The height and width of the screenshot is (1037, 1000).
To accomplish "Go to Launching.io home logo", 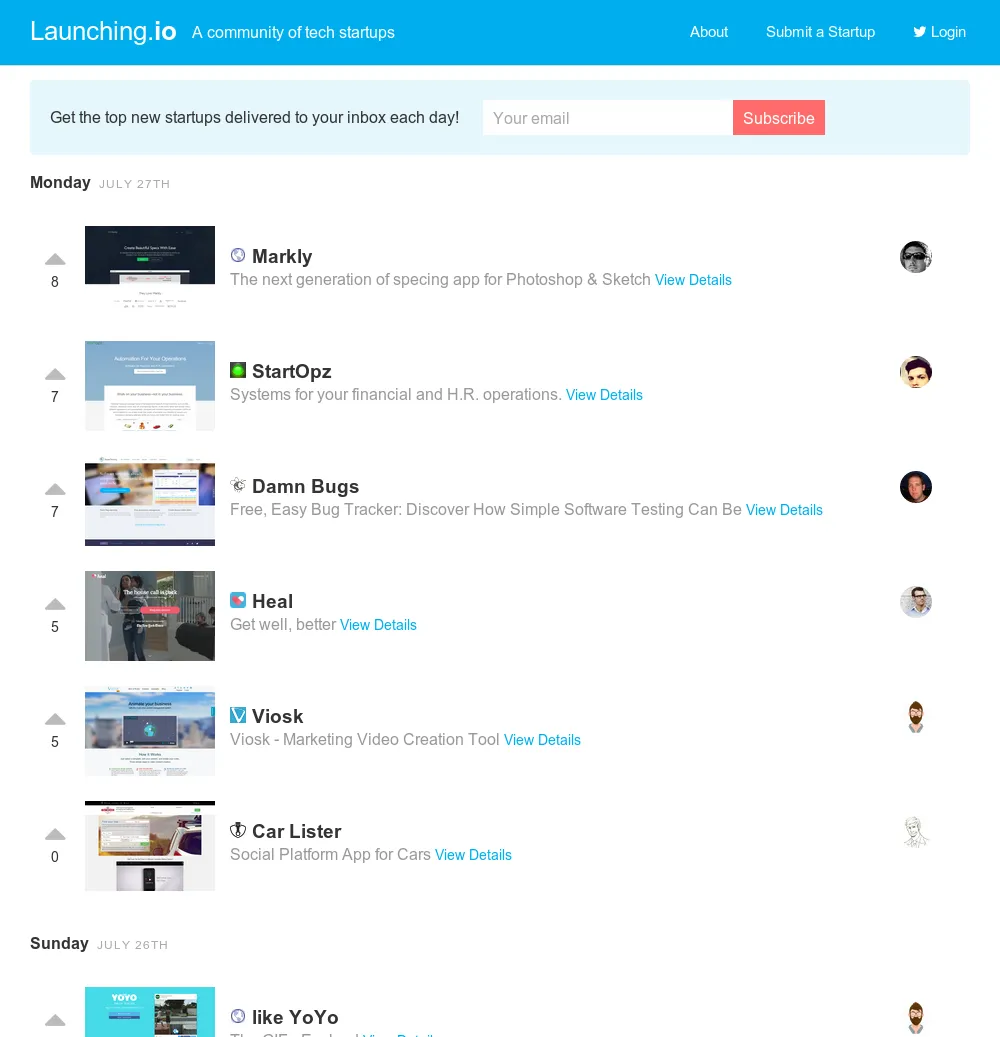I will [103, 32].
